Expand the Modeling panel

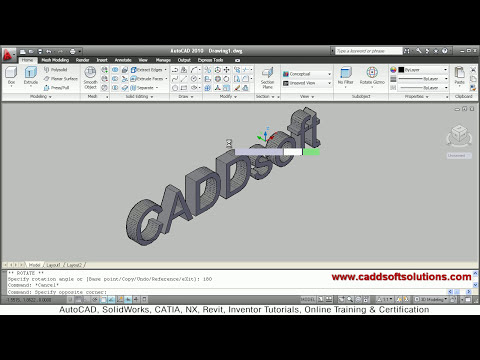[x=41, y=97]
